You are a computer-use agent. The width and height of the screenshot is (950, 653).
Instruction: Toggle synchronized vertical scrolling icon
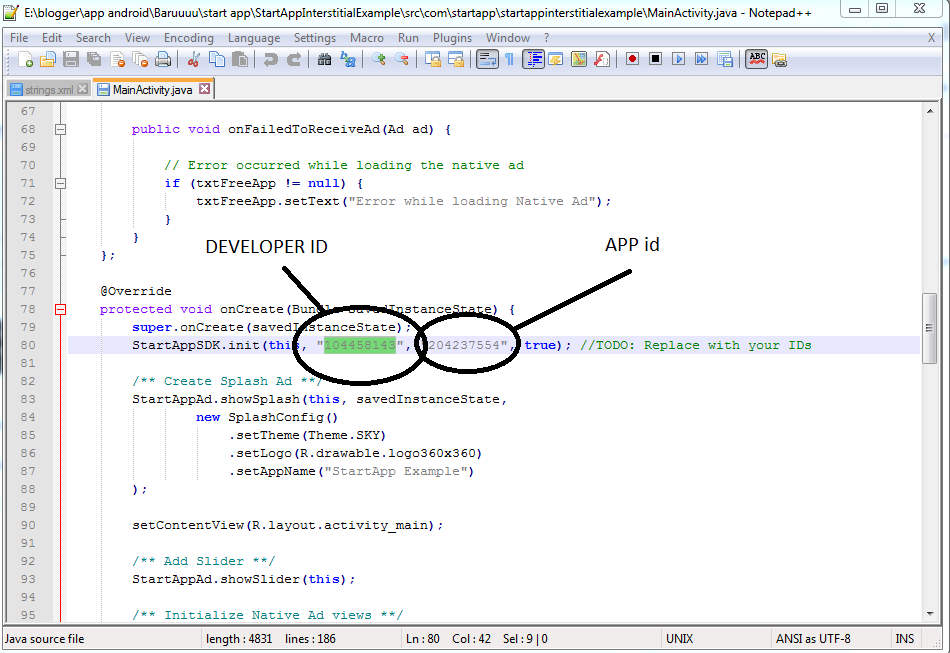[433, 59]
